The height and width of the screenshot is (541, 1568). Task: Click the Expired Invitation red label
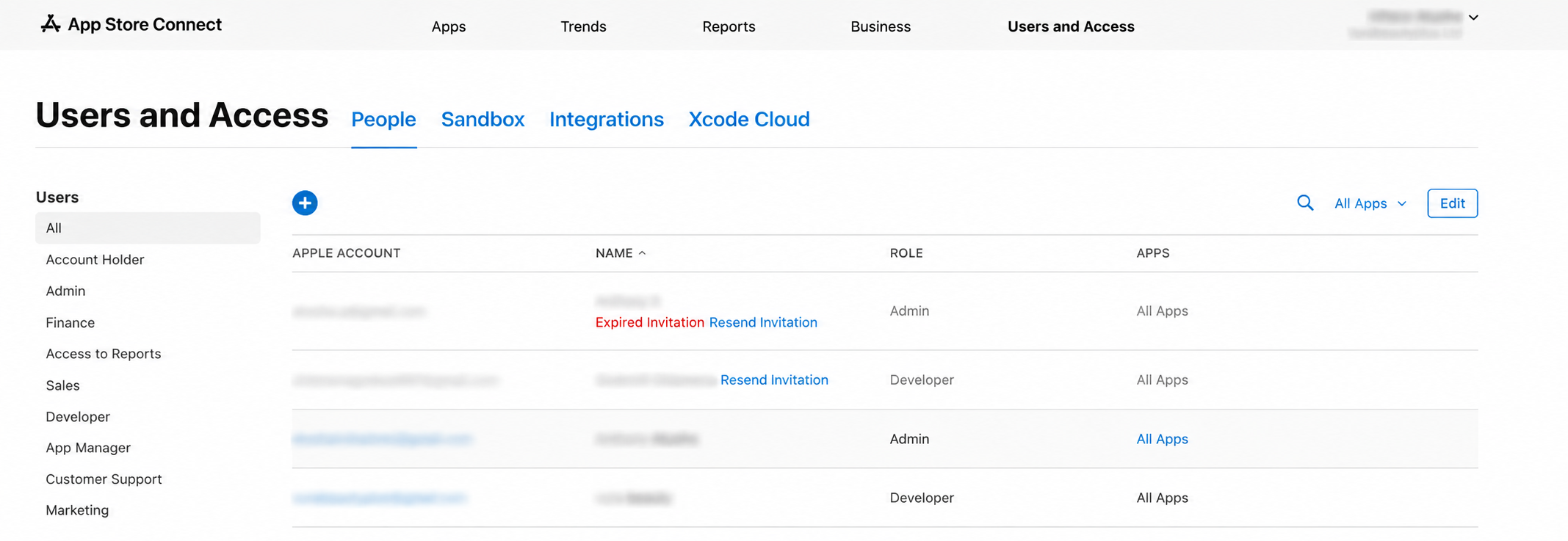tap(649, 322)
